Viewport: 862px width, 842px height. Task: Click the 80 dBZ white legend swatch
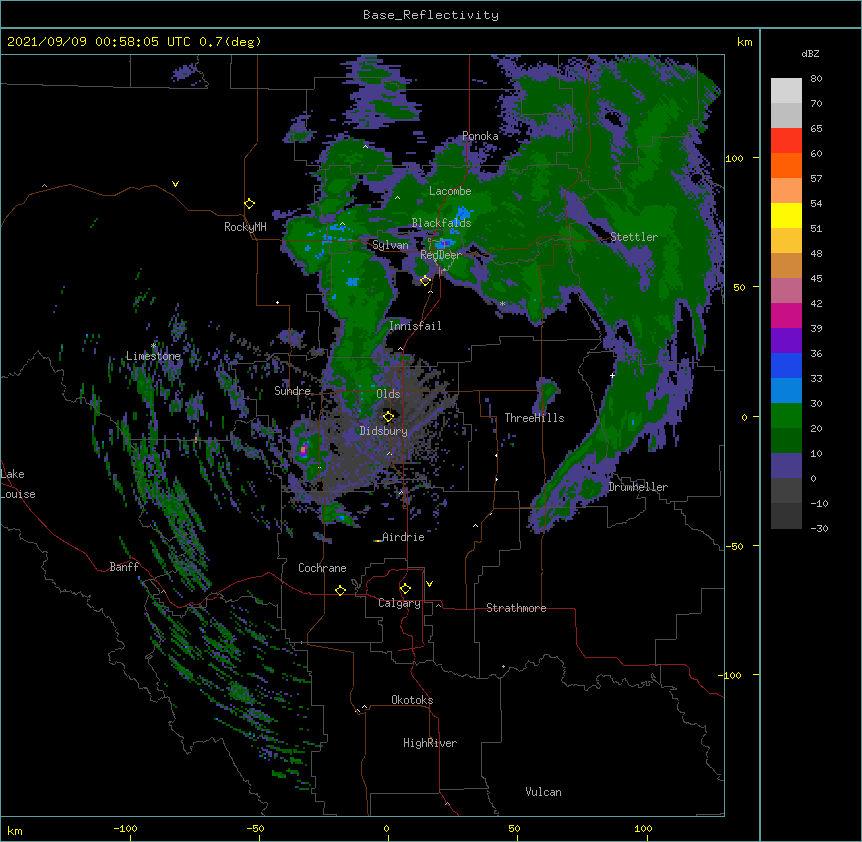(786, 90)
